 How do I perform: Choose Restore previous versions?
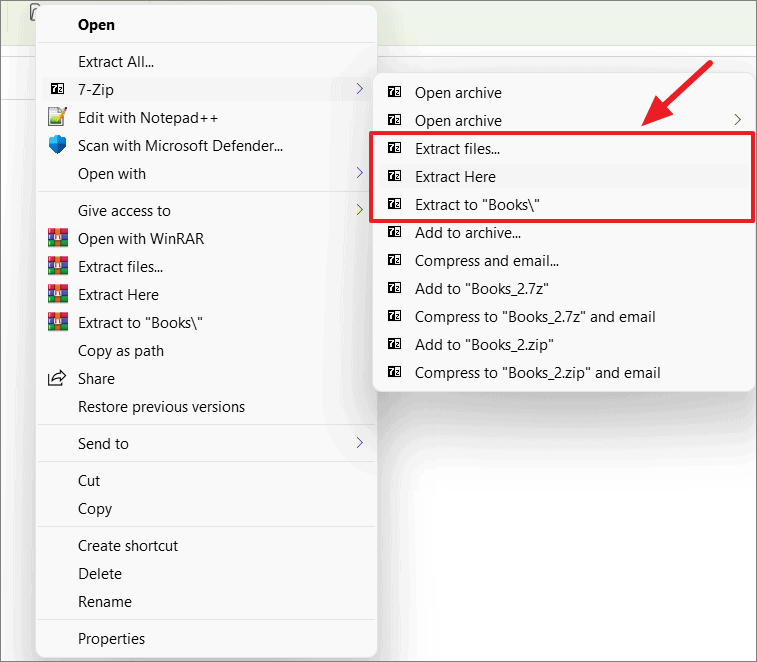click(207, 407)
